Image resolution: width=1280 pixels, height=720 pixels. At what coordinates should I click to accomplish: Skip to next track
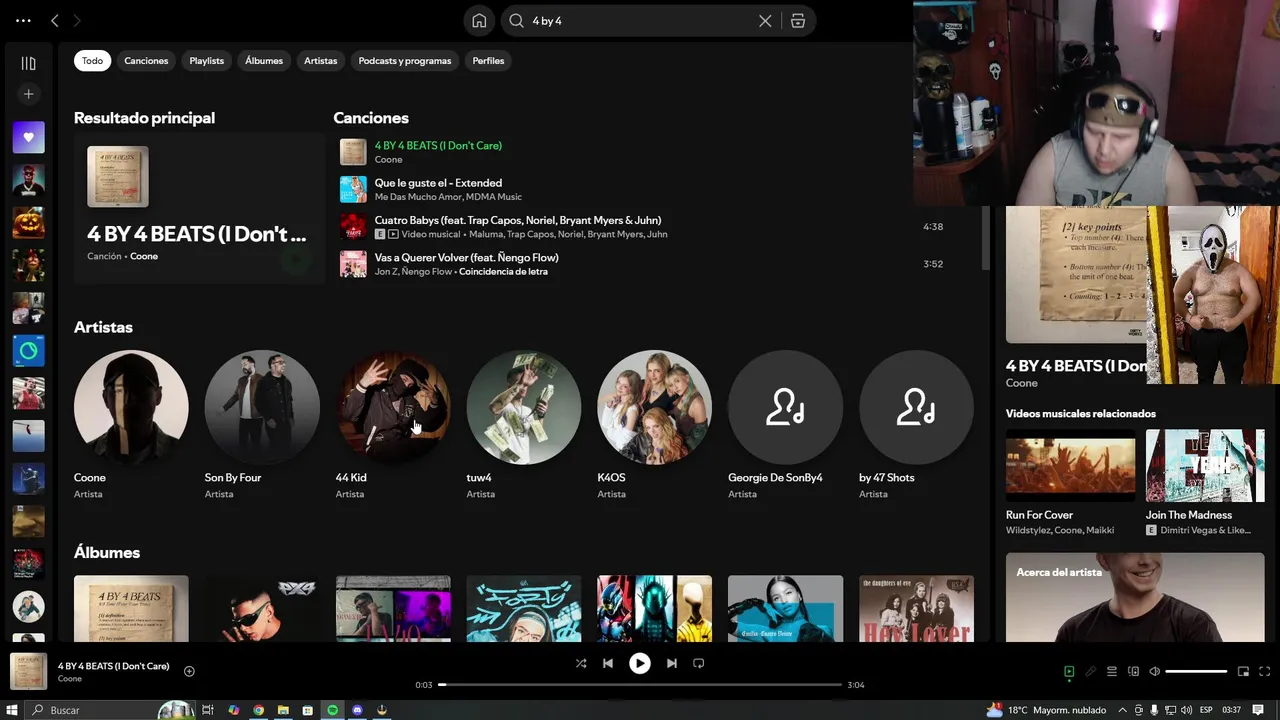point(672,663)
